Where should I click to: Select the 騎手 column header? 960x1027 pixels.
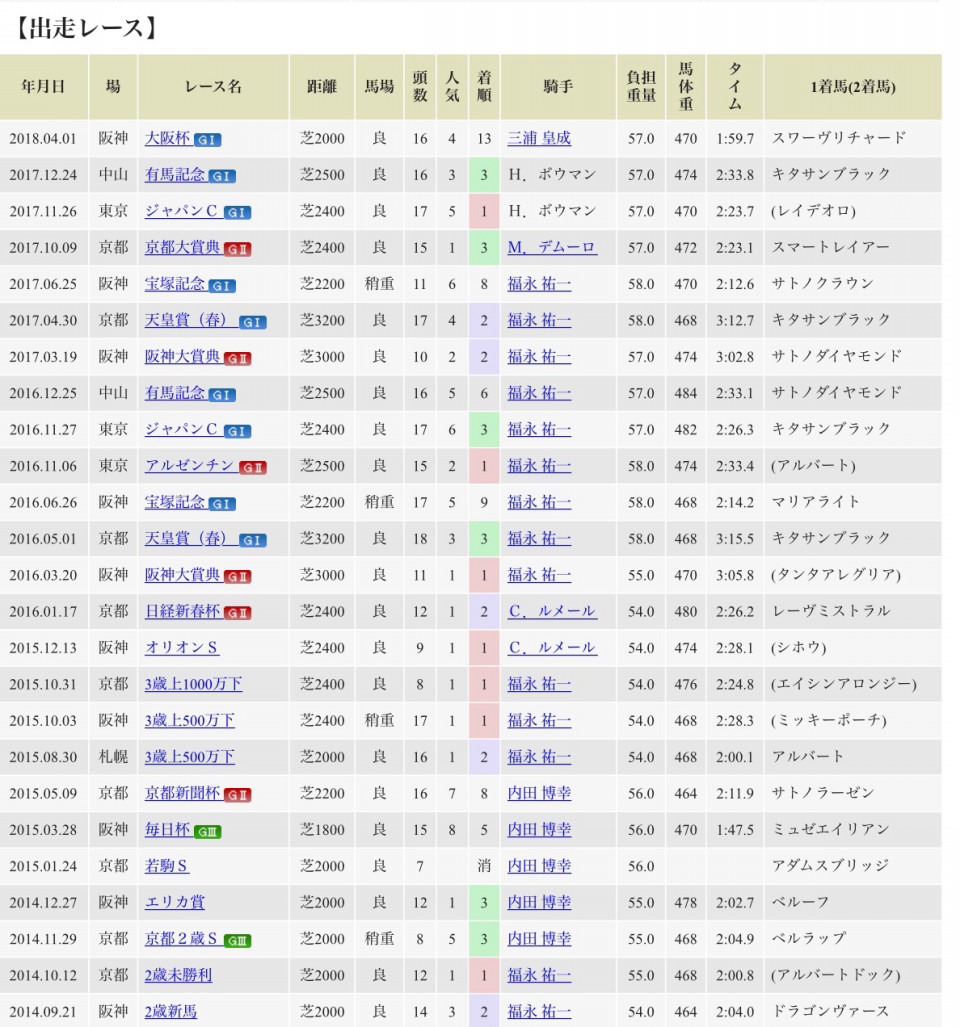(558, 86)
